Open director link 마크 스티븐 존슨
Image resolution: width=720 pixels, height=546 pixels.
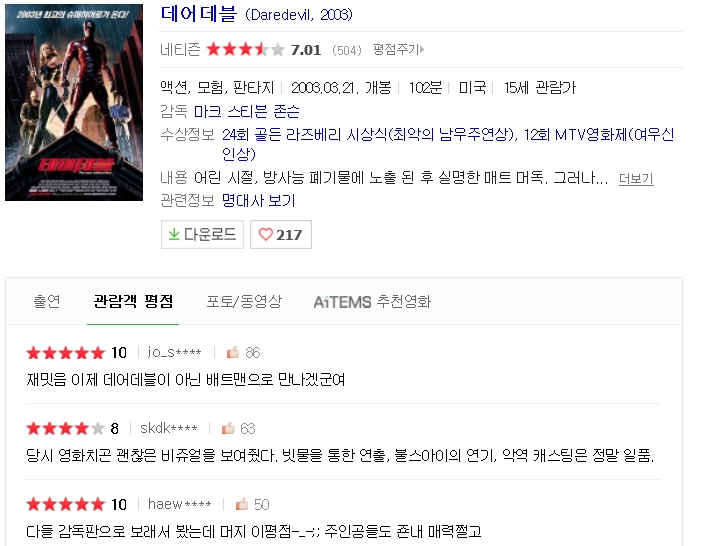247,111
